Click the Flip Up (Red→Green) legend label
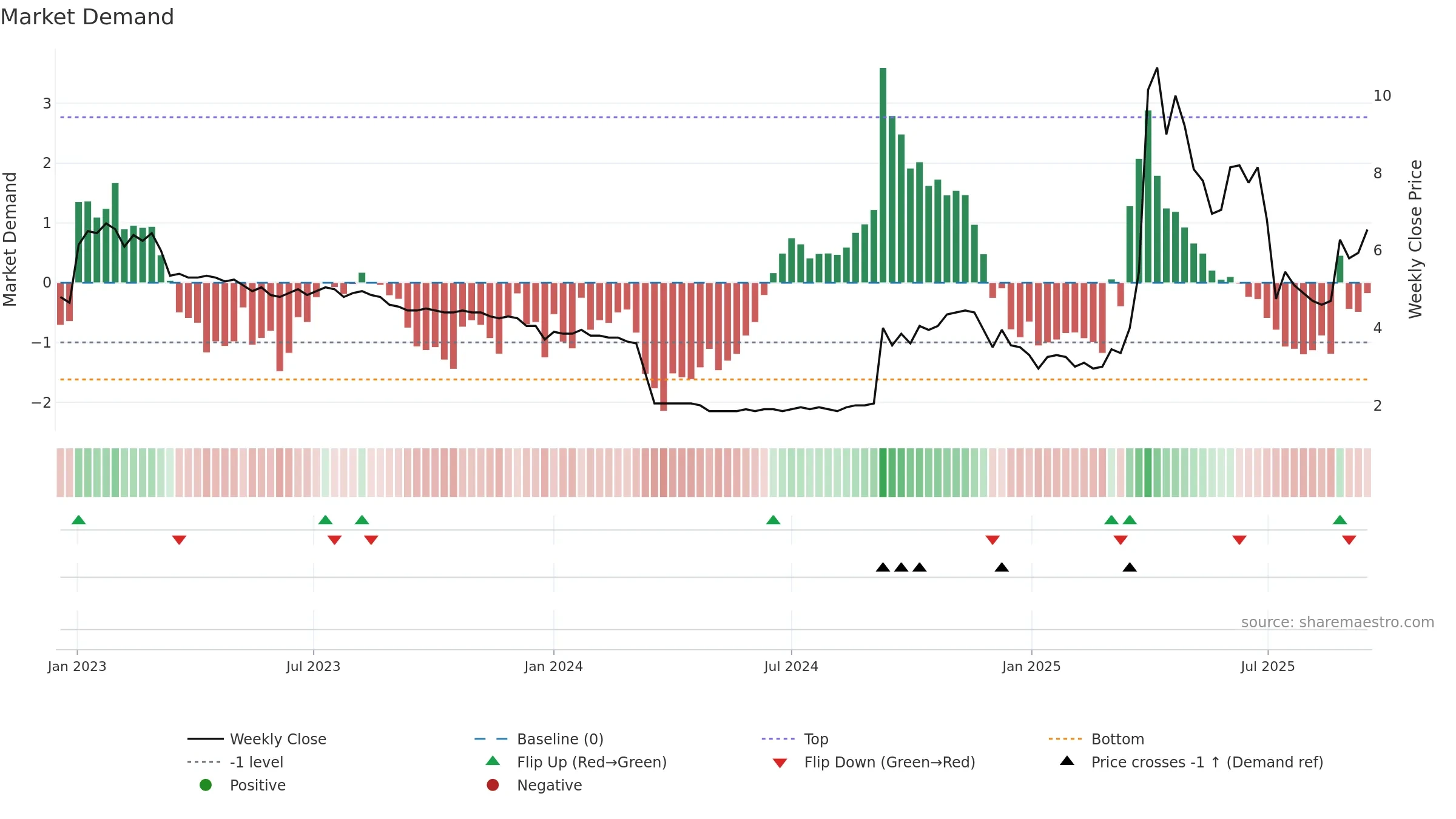 [591, 762]
